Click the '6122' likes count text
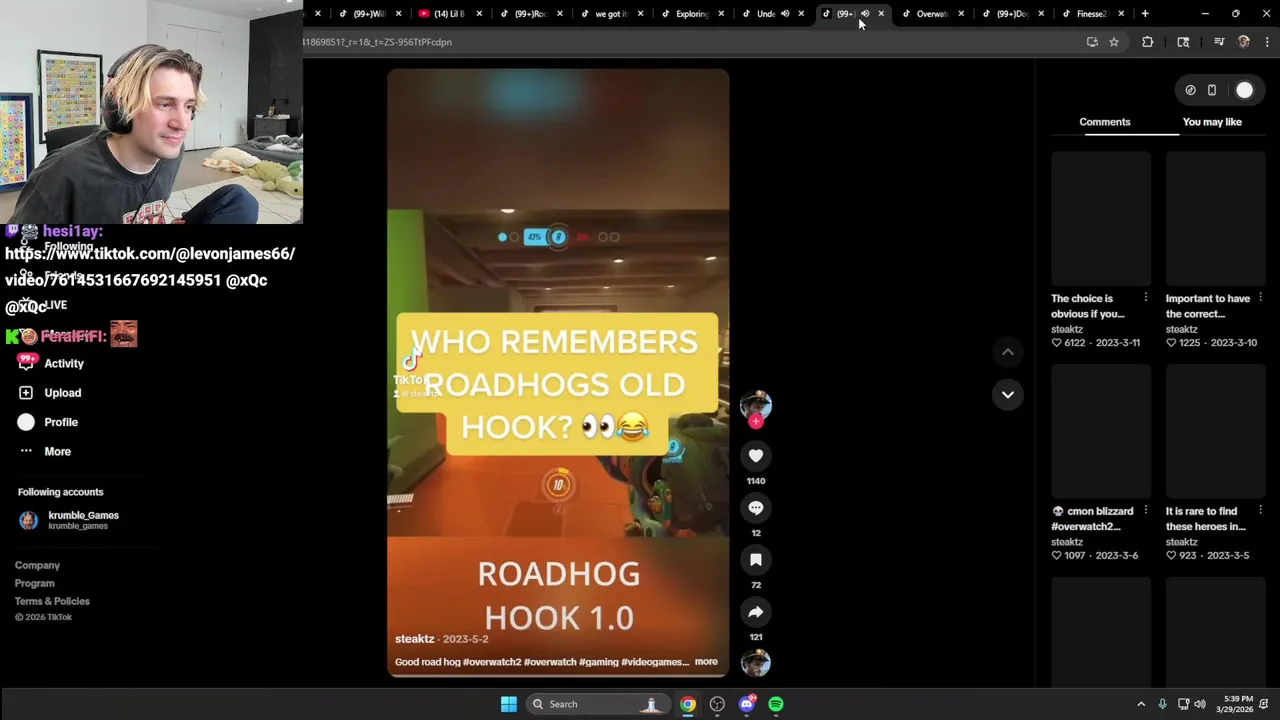Screen dimensions: 1280x720 point(1074,343)
